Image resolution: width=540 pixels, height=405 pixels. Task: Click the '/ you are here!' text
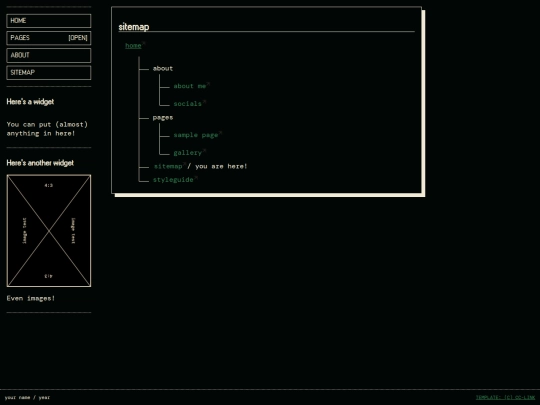pyautogui.click(x=217, y=166)
